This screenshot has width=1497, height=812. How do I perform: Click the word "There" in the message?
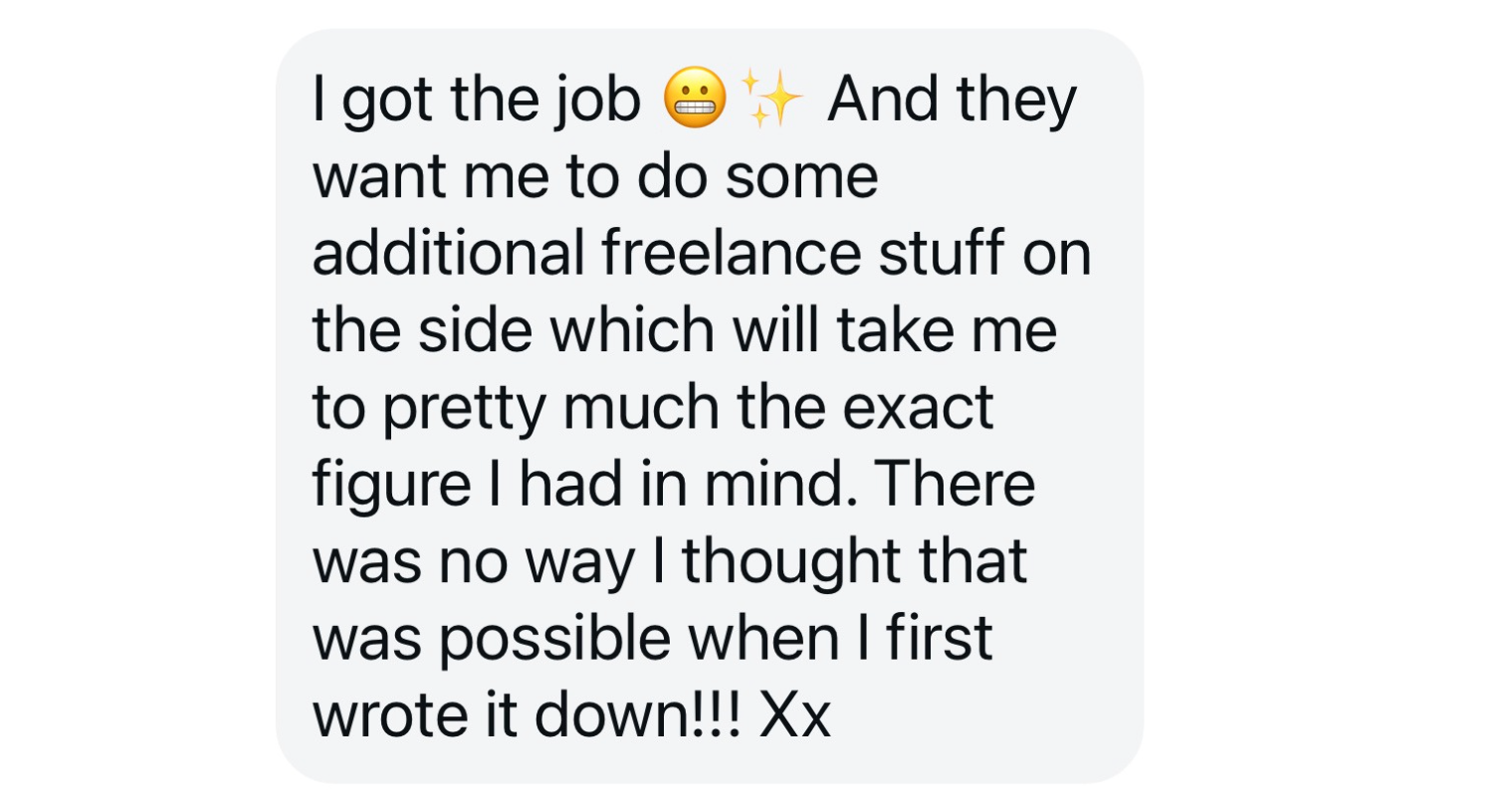coord(956,484)
